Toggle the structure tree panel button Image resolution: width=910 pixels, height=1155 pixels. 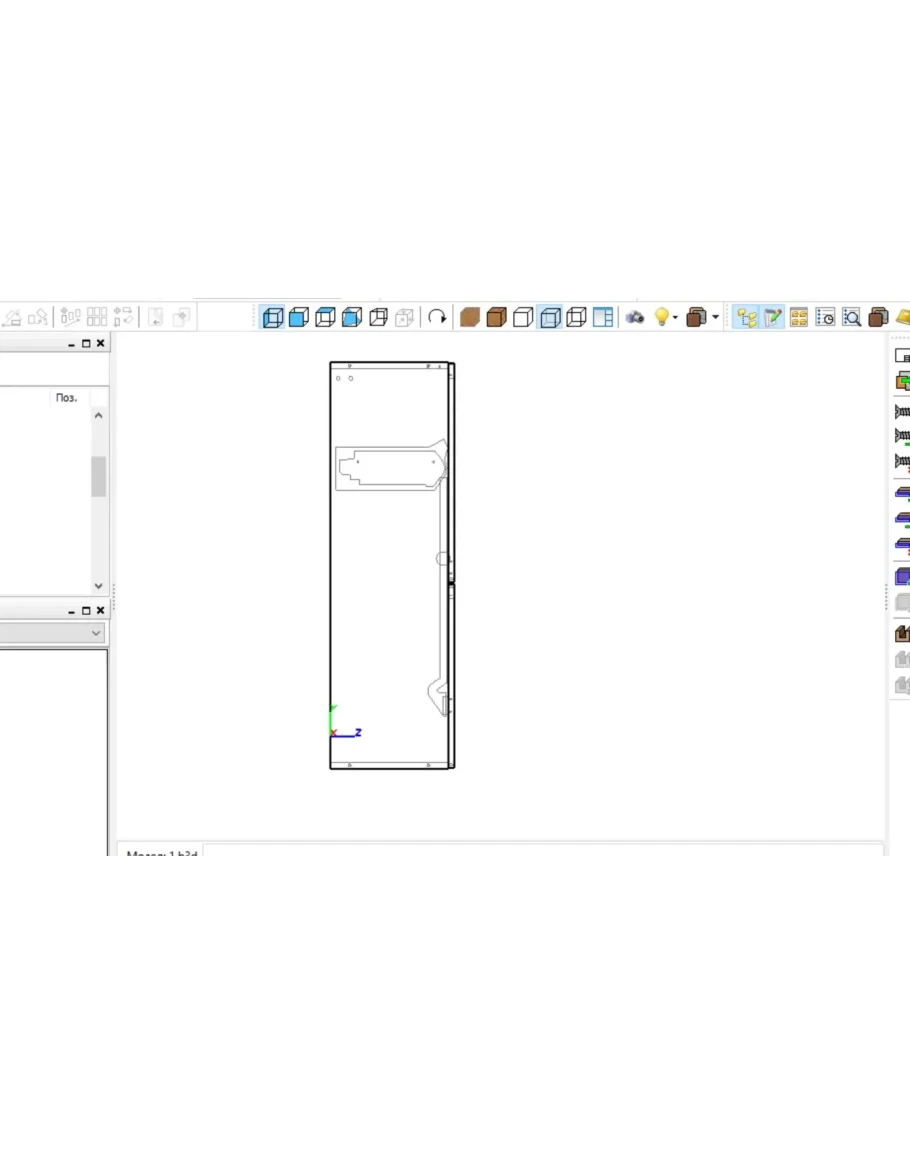pos(746,318)
